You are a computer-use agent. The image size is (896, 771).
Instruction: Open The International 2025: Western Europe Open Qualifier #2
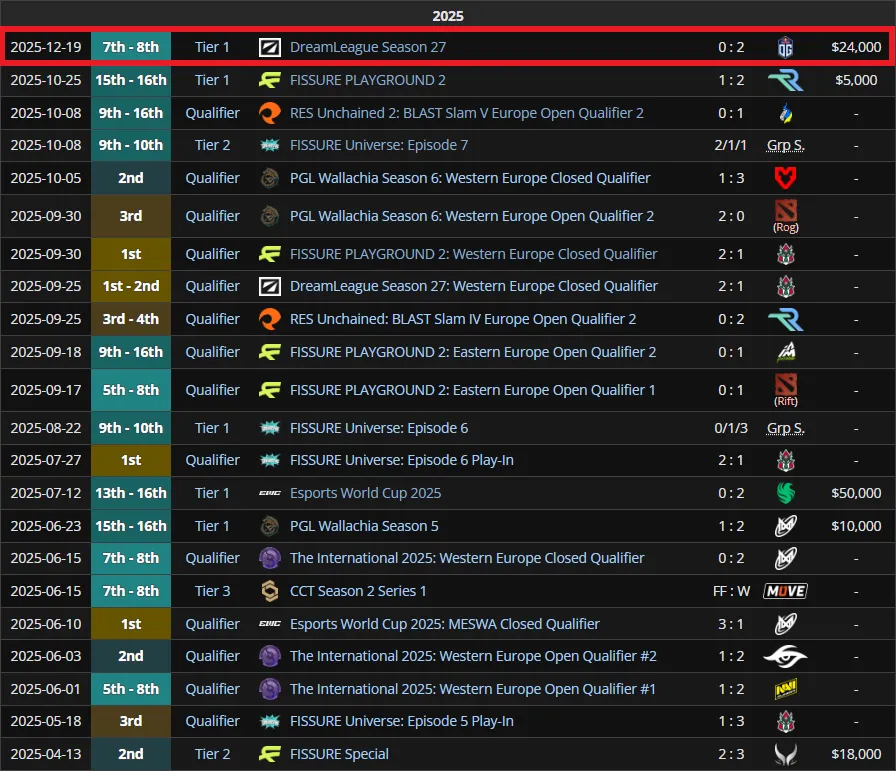click(x=473, y=656)
